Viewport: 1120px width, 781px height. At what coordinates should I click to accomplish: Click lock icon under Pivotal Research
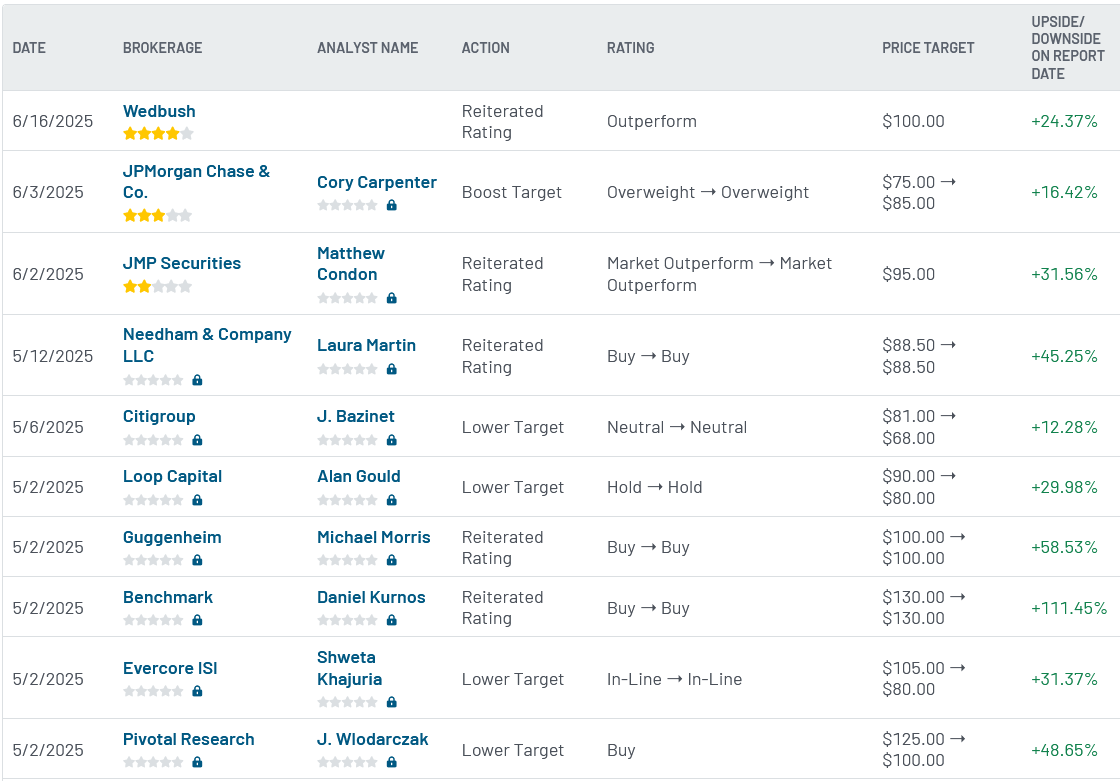[197, 762]
